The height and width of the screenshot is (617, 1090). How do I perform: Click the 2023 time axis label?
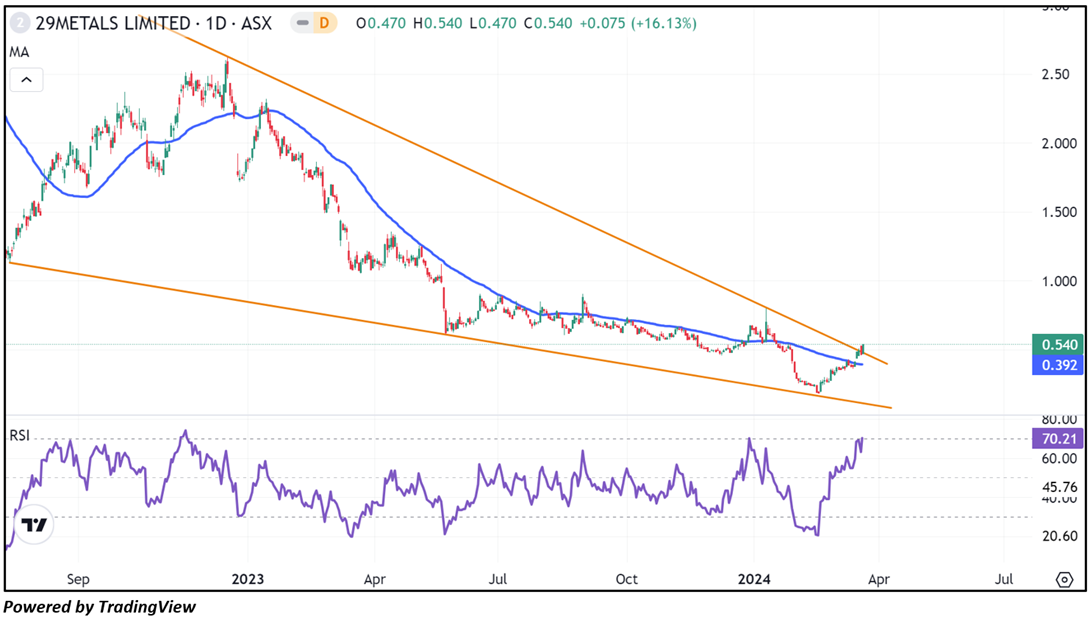click(247, 579)
